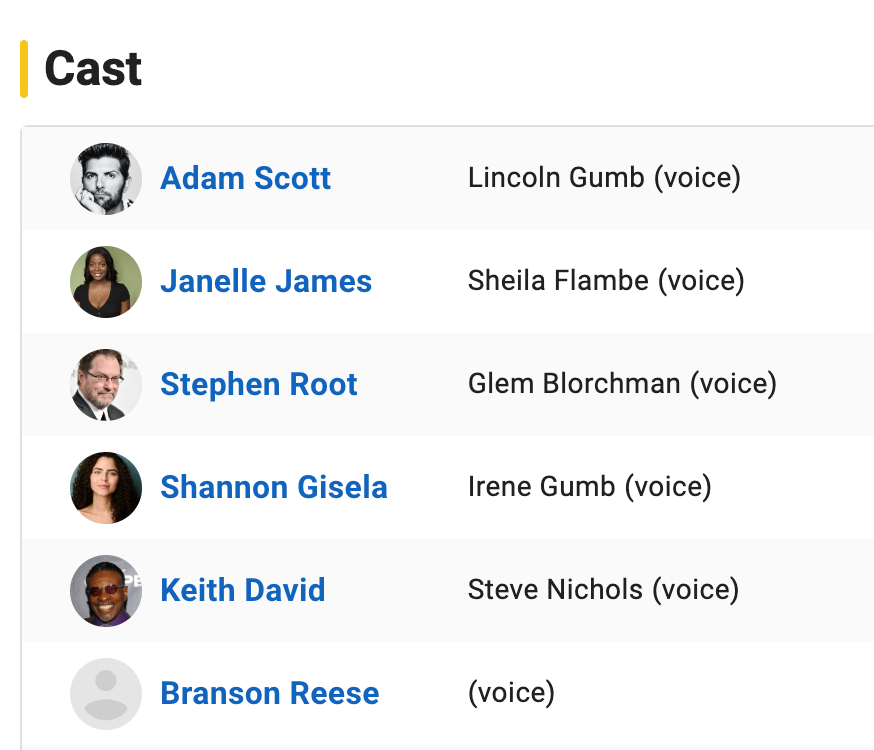Image resolution: width=874 pixels, height=750 pixels.
Task: Click the Cast section heading
Action: click(93, 69)
